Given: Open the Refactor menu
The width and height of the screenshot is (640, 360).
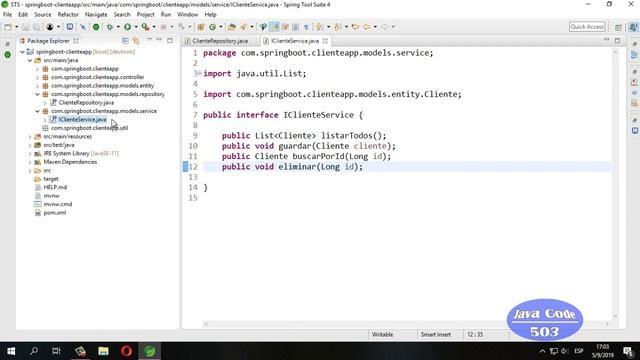Looking at the screenshot, I should [68, 14].
